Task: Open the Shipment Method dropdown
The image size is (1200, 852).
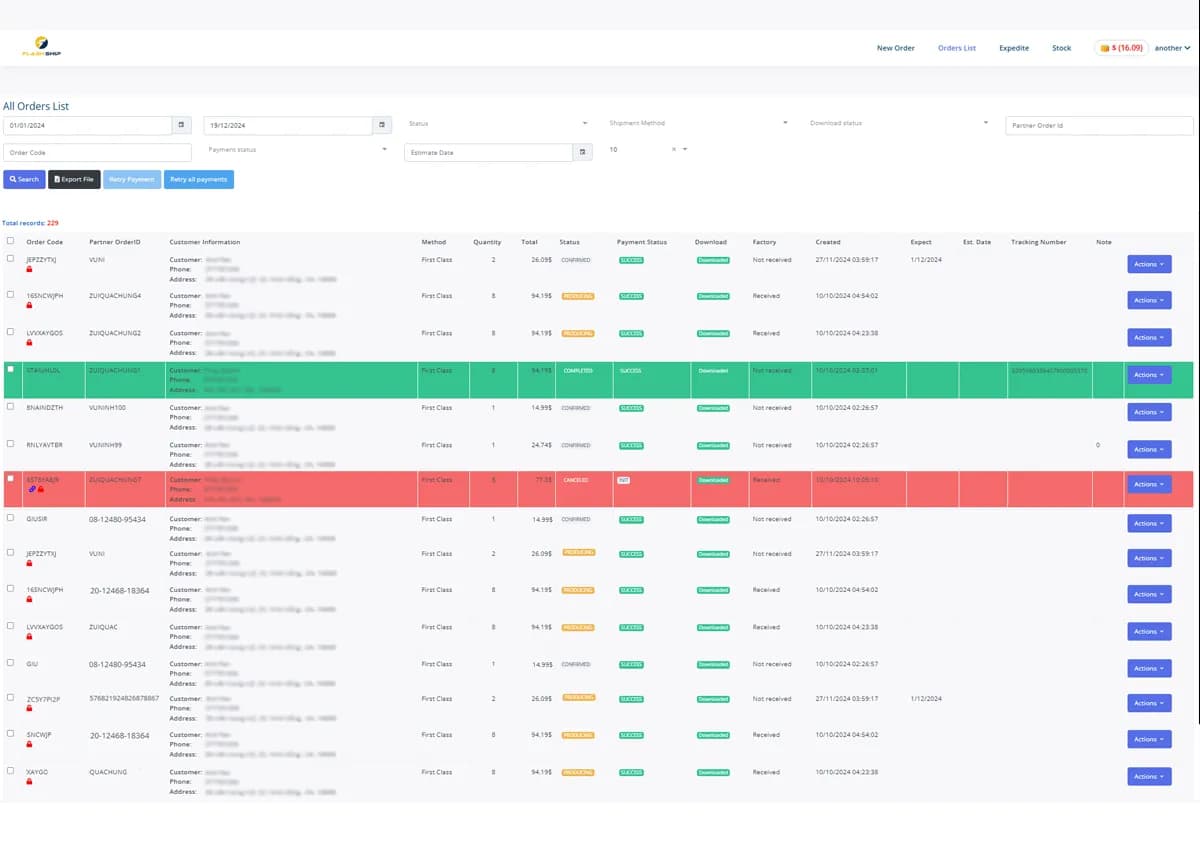Action: (x=698, y=124)
